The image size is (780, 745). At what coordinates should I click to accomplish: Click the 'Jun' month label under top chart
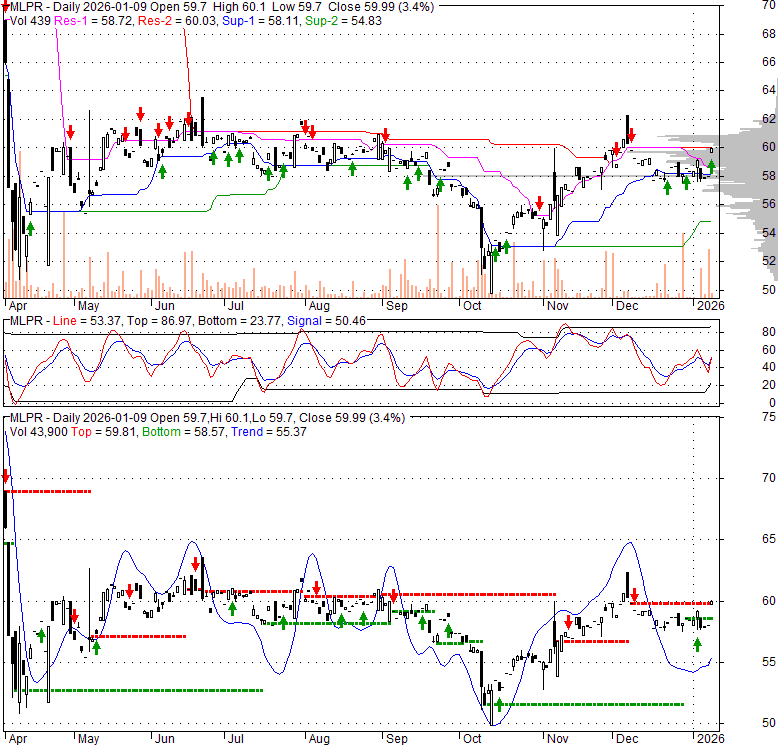click(x=164, y=306)
